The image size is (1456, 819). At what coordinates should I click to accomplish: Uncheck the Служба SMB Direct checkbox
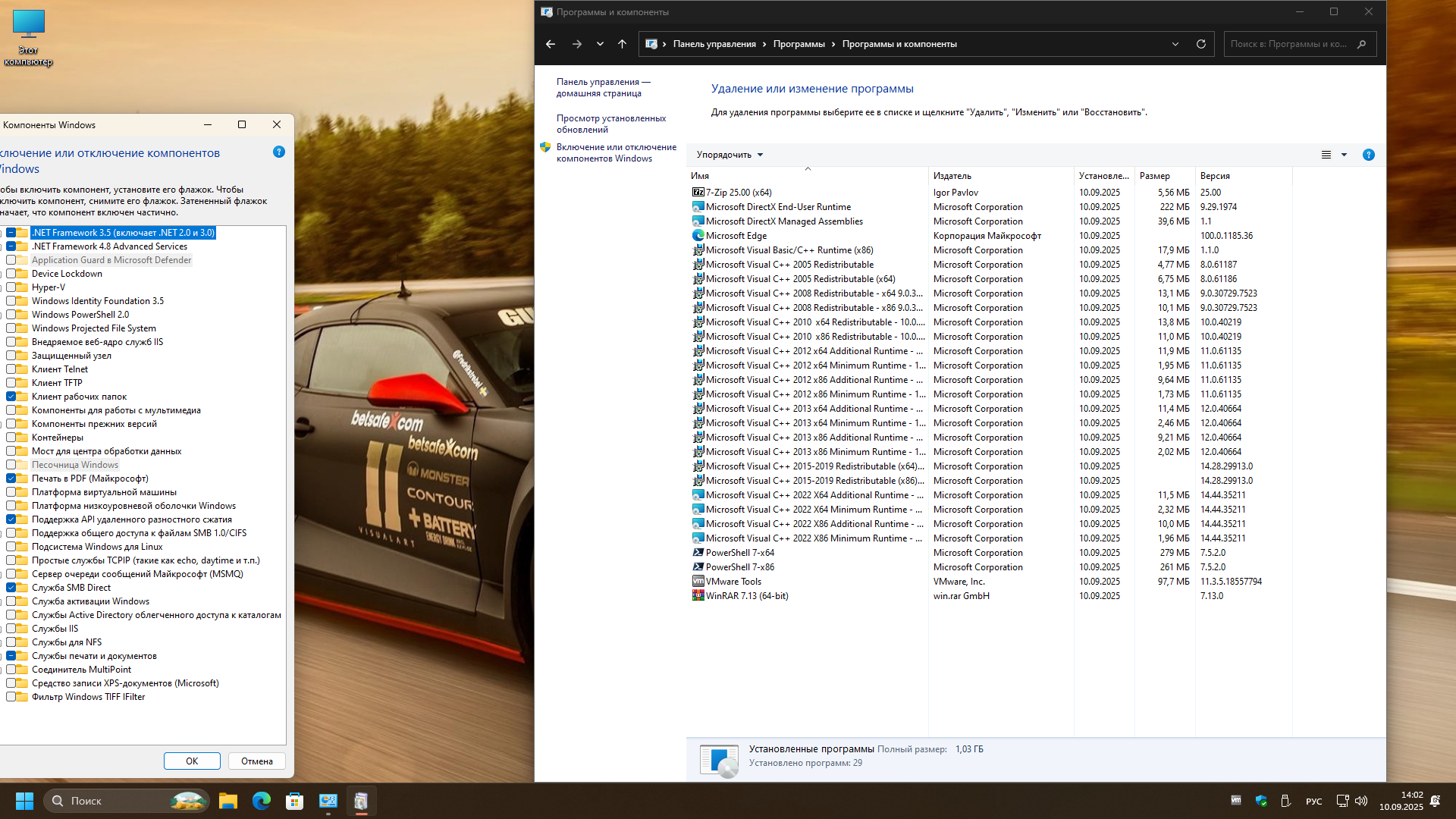click(11, 588)
